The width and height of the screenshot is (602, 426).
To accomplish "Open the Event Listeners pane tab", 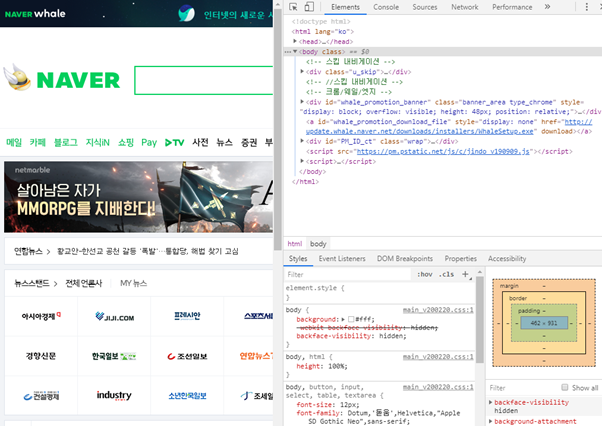I will click(x=342, y=259).
